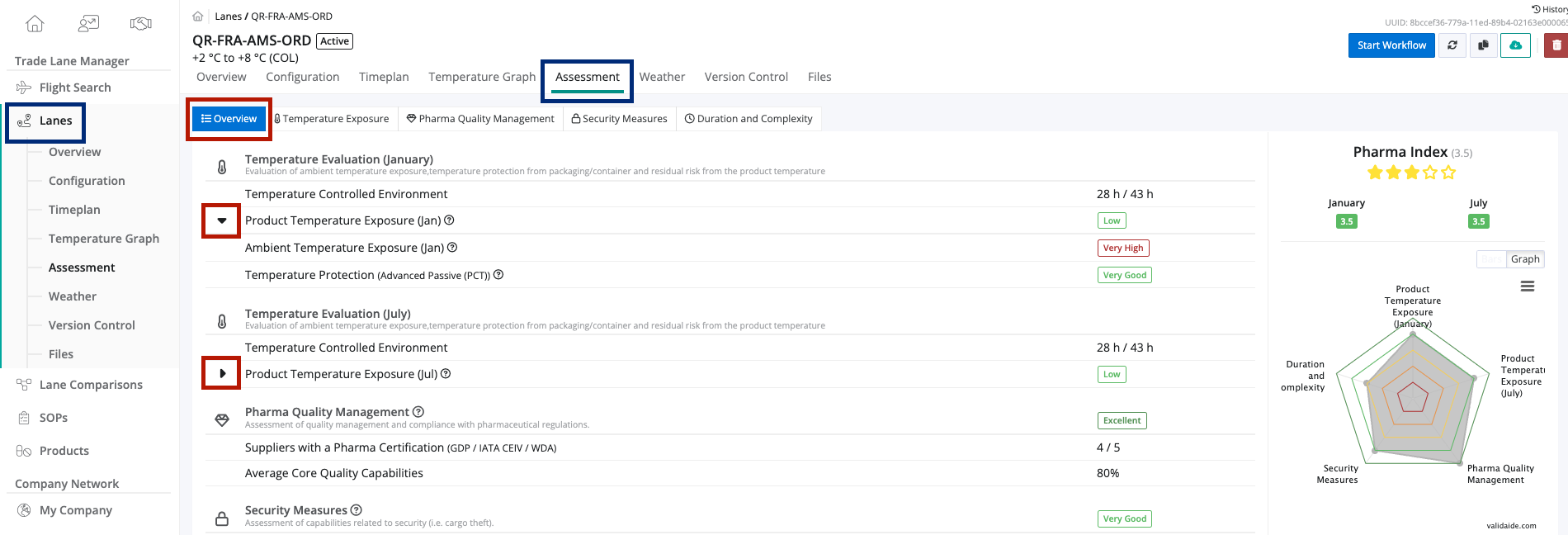Open the Overview top tab
This screenshot has height=535, width=1568.
(221, 77)
